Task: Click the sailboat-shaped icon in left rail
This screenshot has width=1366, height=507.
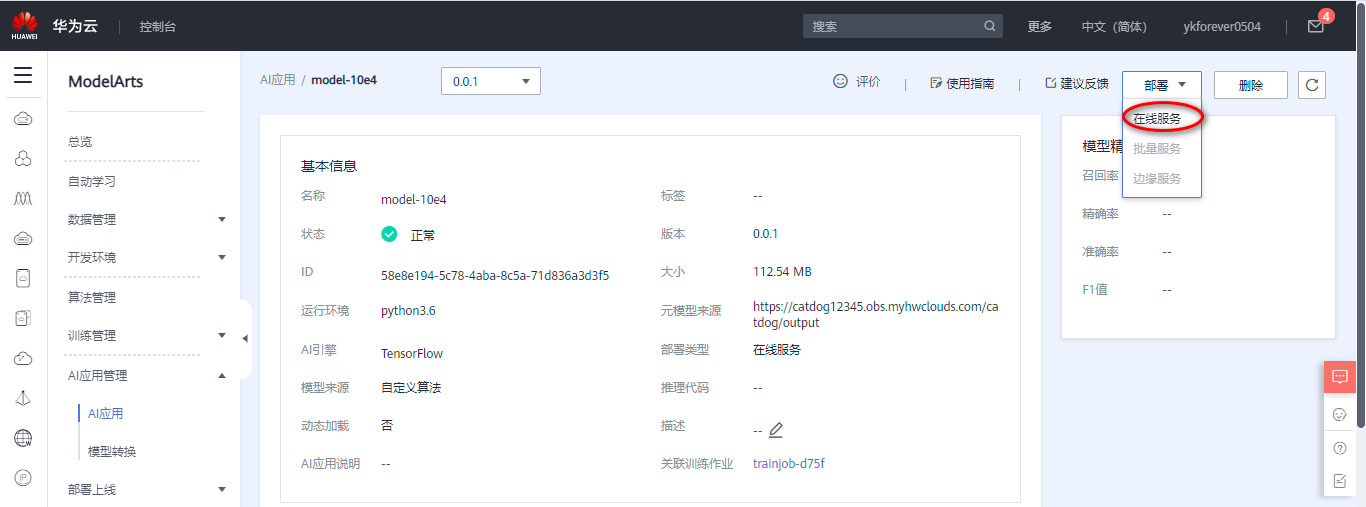Action: [x=23, y=398]
